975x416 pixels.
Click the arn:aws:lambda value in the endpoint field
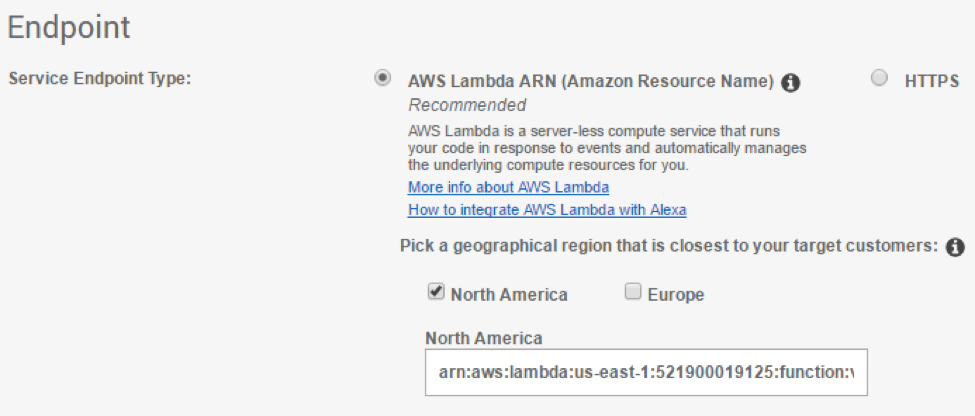point(645,373)
